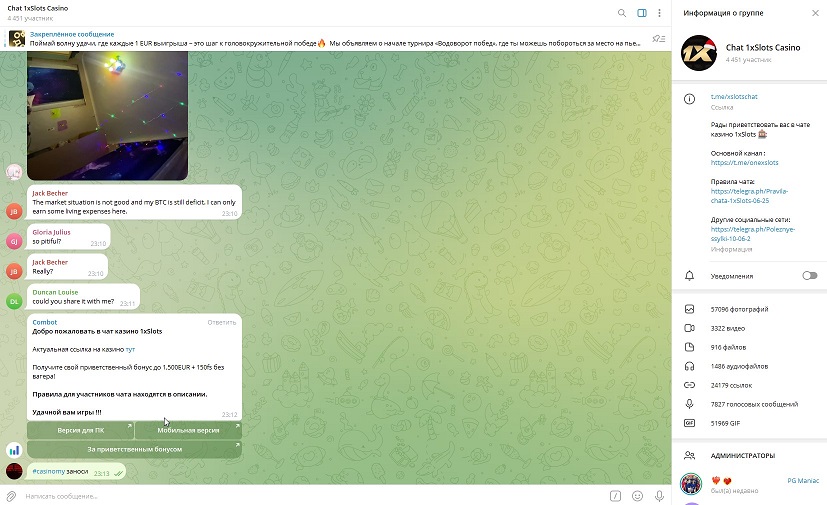
Task: Open bot commands slash icon
Action: pos(616,496)
